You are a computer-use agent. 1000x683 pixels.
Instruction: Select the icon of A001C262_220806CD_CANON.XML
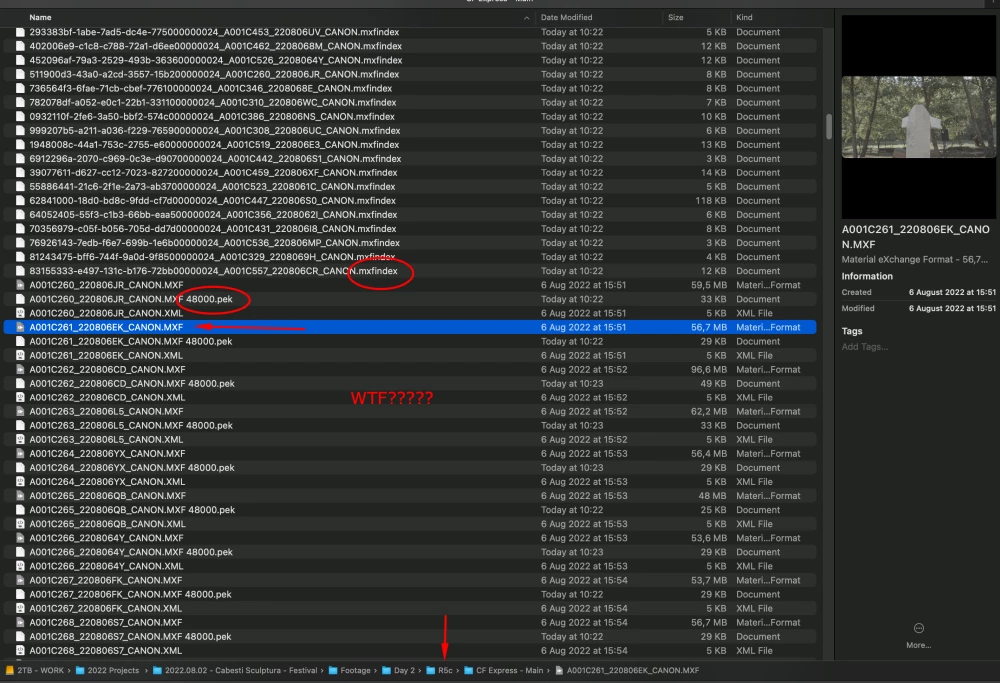click(20, 397)
